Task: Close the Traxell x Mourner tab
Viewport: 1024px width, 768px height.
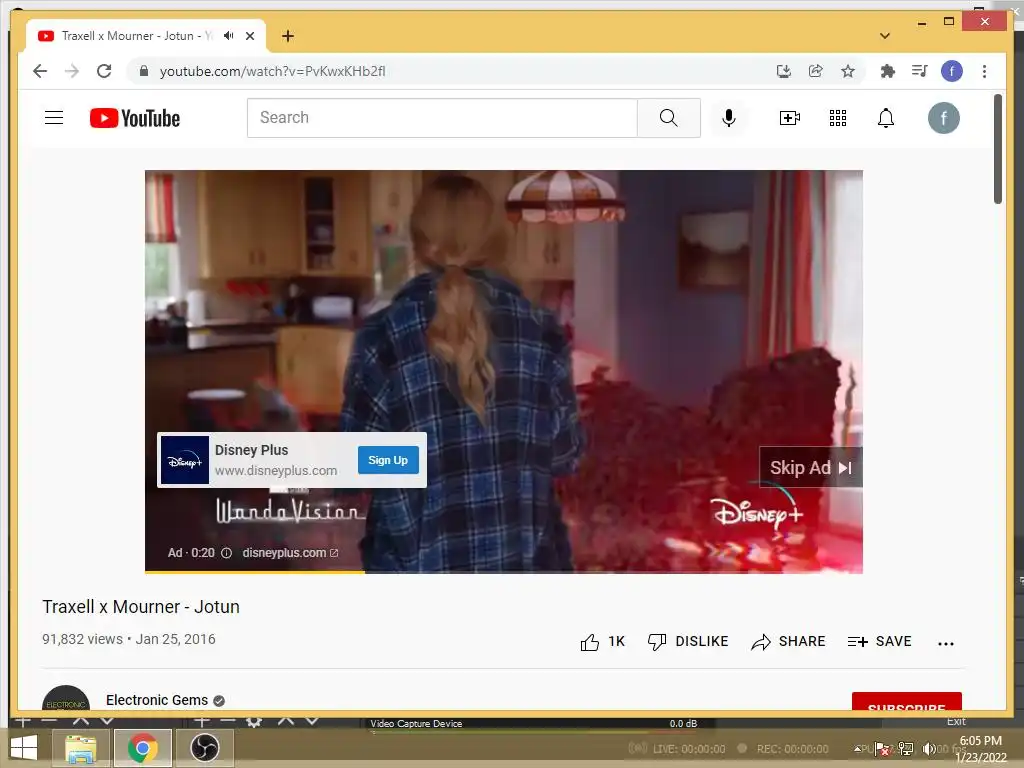Action: (250, 36)
